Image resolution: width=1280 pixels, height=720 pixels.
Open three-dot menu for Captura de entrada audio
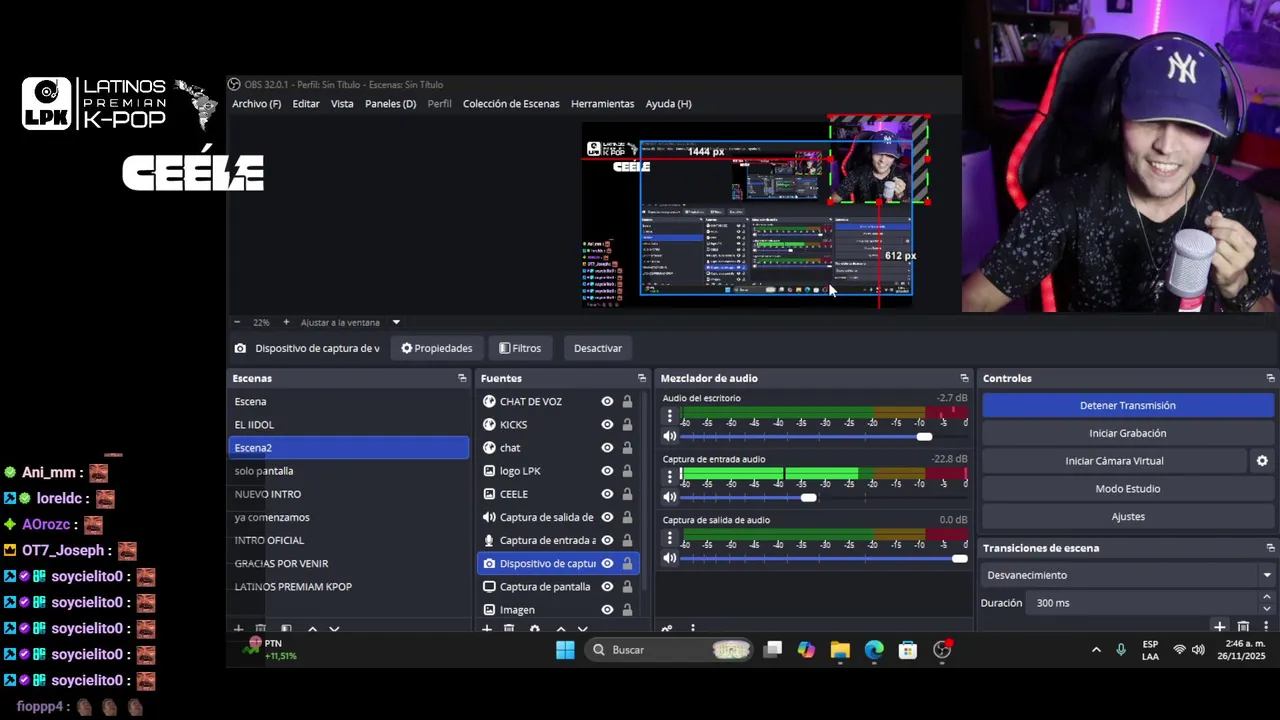670,476
